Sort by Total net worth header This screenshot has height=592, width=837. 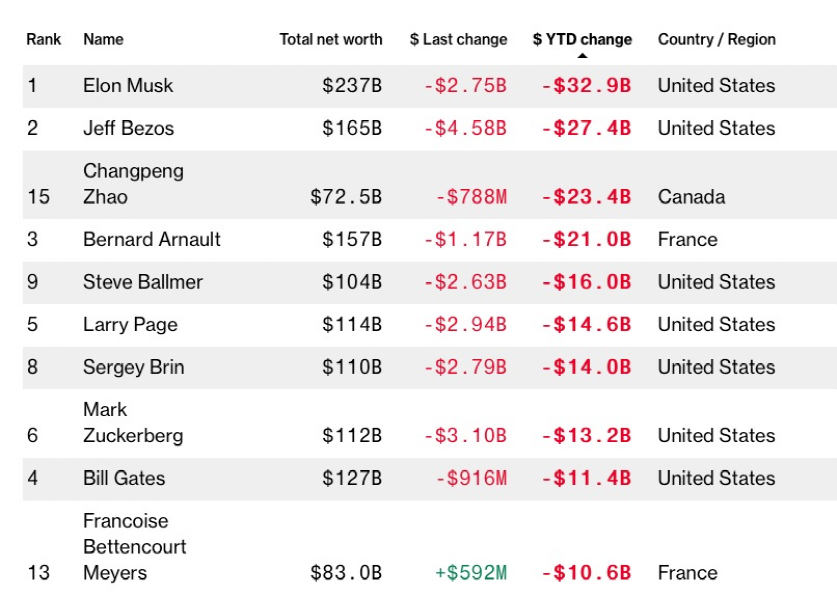(330, 40)
